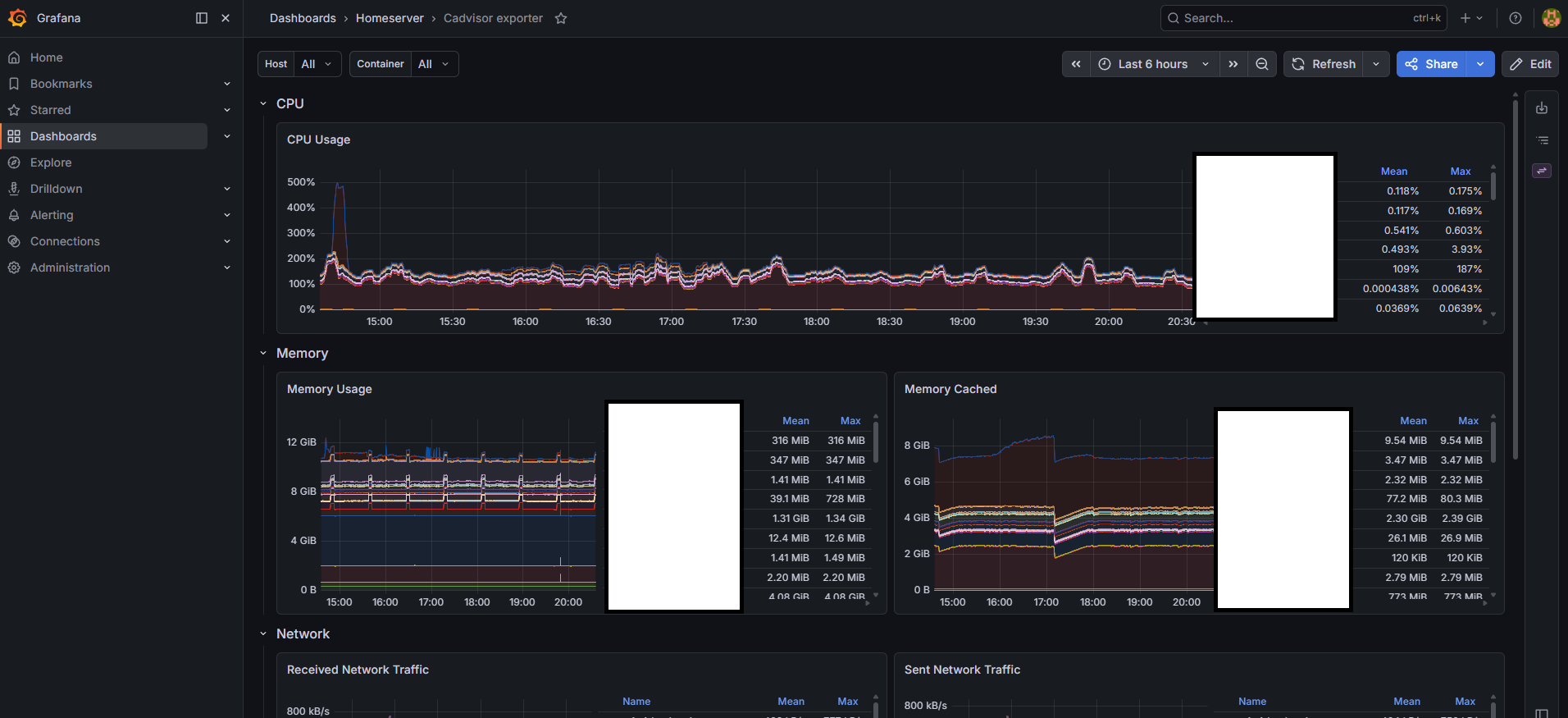The height and width of the screenshot is (718, 1568).
Task: Click the Memory Cached panel title
Action: pos(950,389)
